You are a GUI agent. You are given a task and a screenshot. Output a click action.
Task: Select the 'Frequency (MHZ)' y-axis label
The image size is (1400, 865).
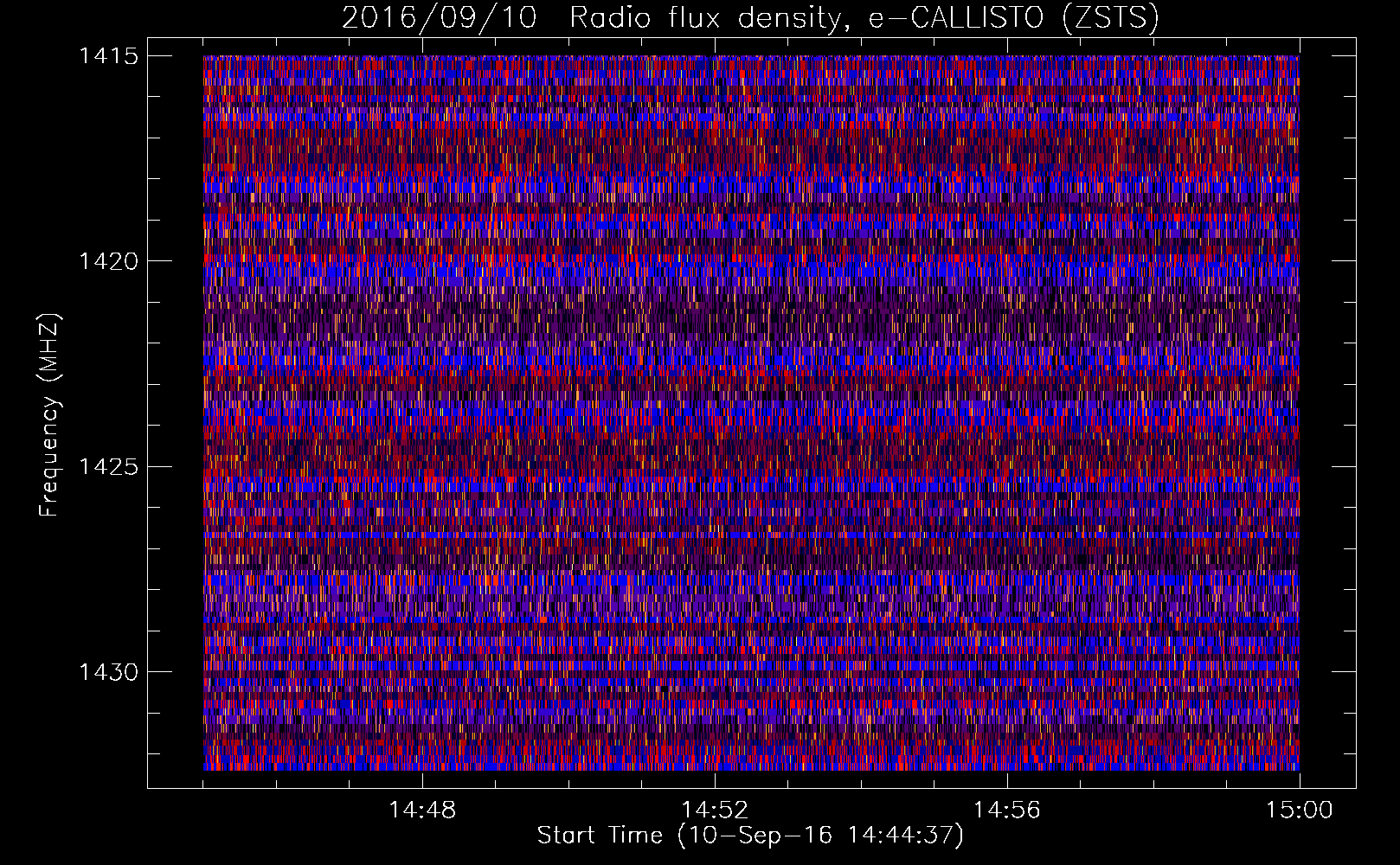[x=48, y=414]
